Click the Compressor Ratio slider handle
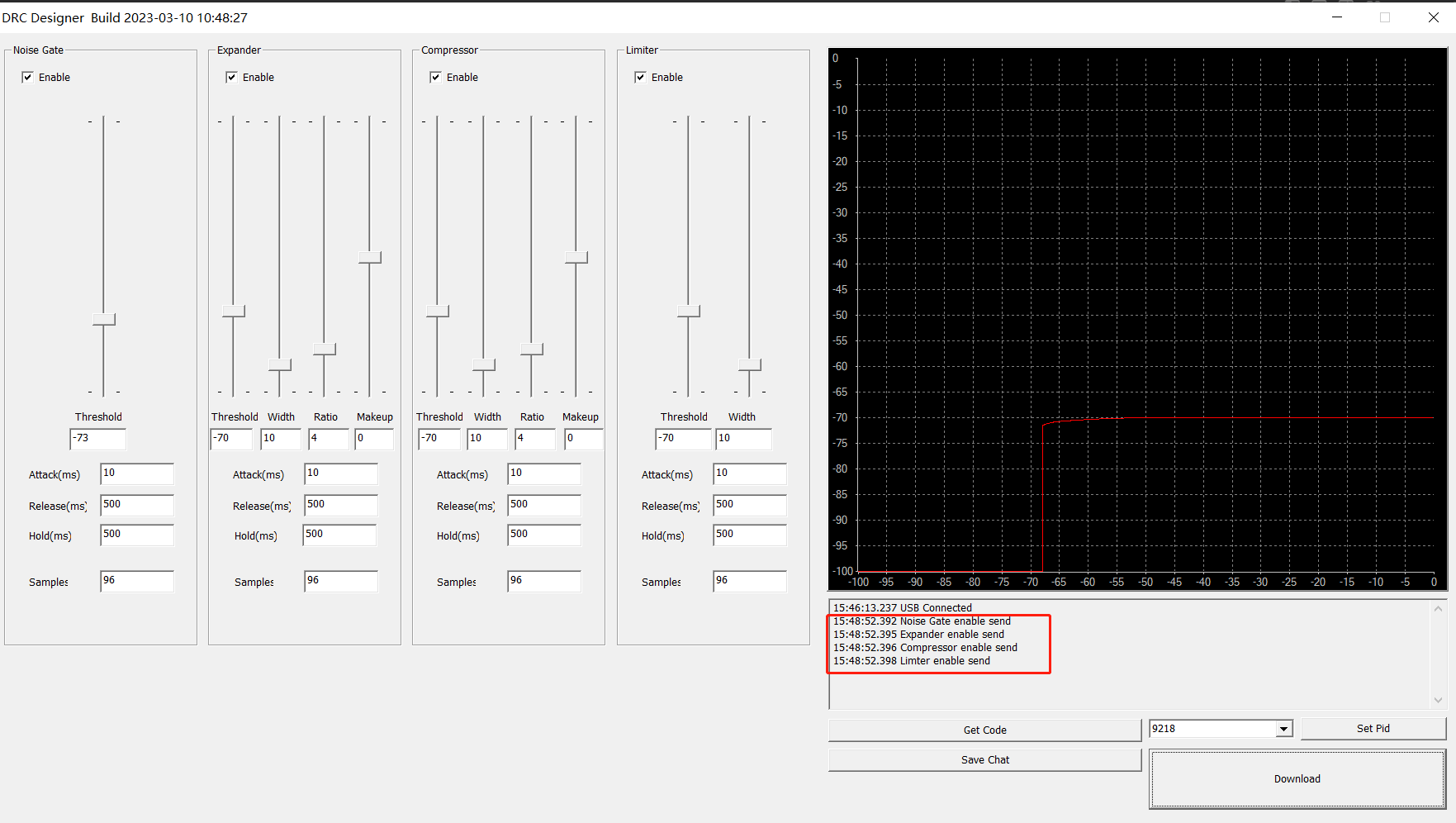 pos(532,350)
